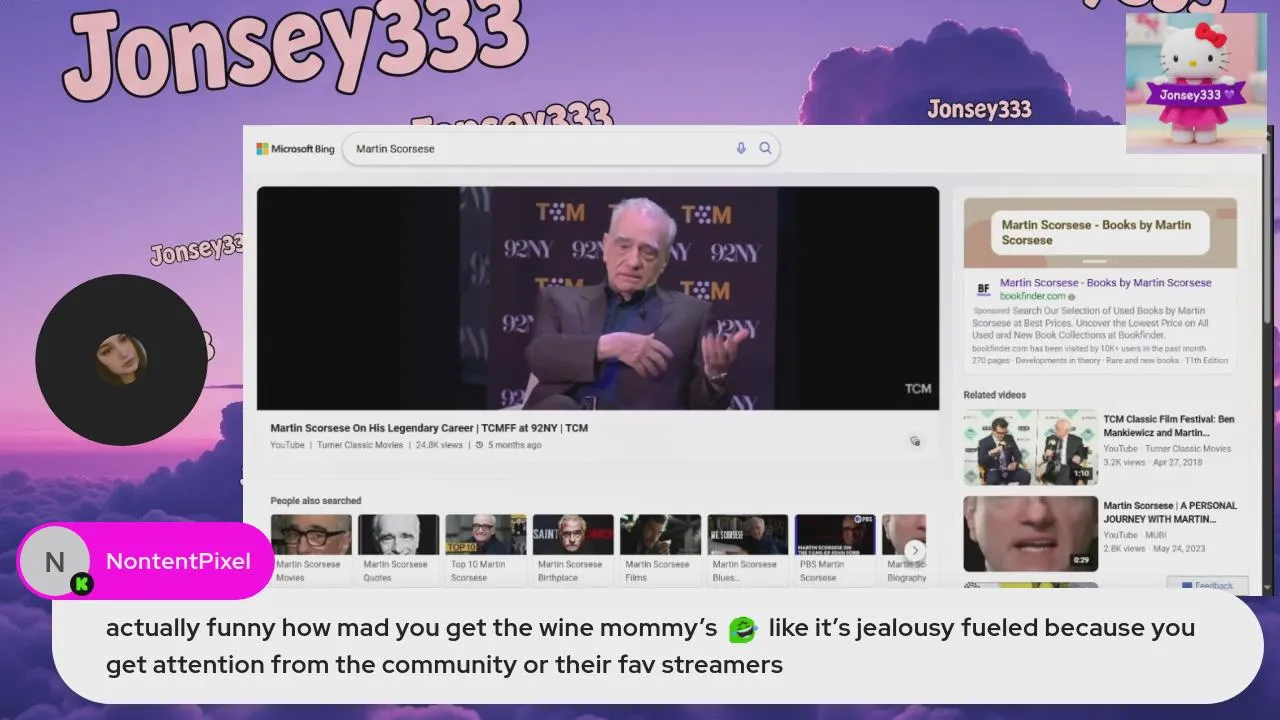The height and width of the screenshot is (720, 1280).
Task: Click the streamer profile picture in the black circle
Action: coord(121,359)
